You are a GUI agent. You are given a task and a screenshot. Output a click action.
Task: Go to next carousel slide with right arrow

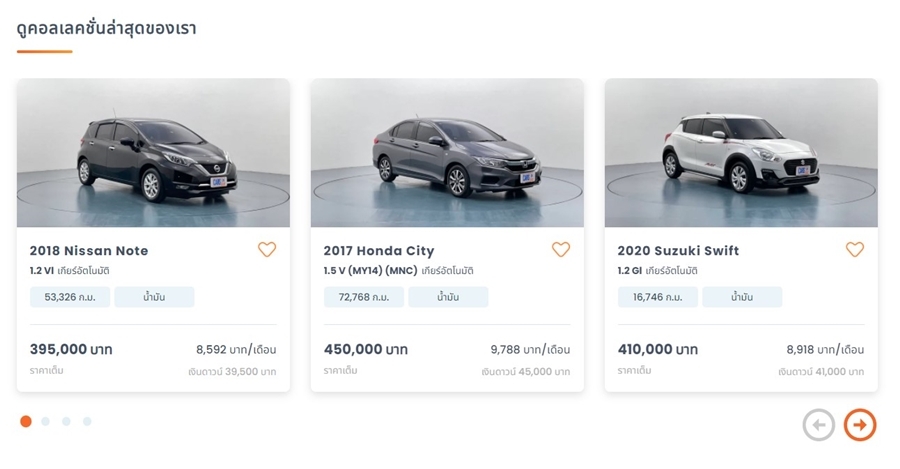click(860, 425)
